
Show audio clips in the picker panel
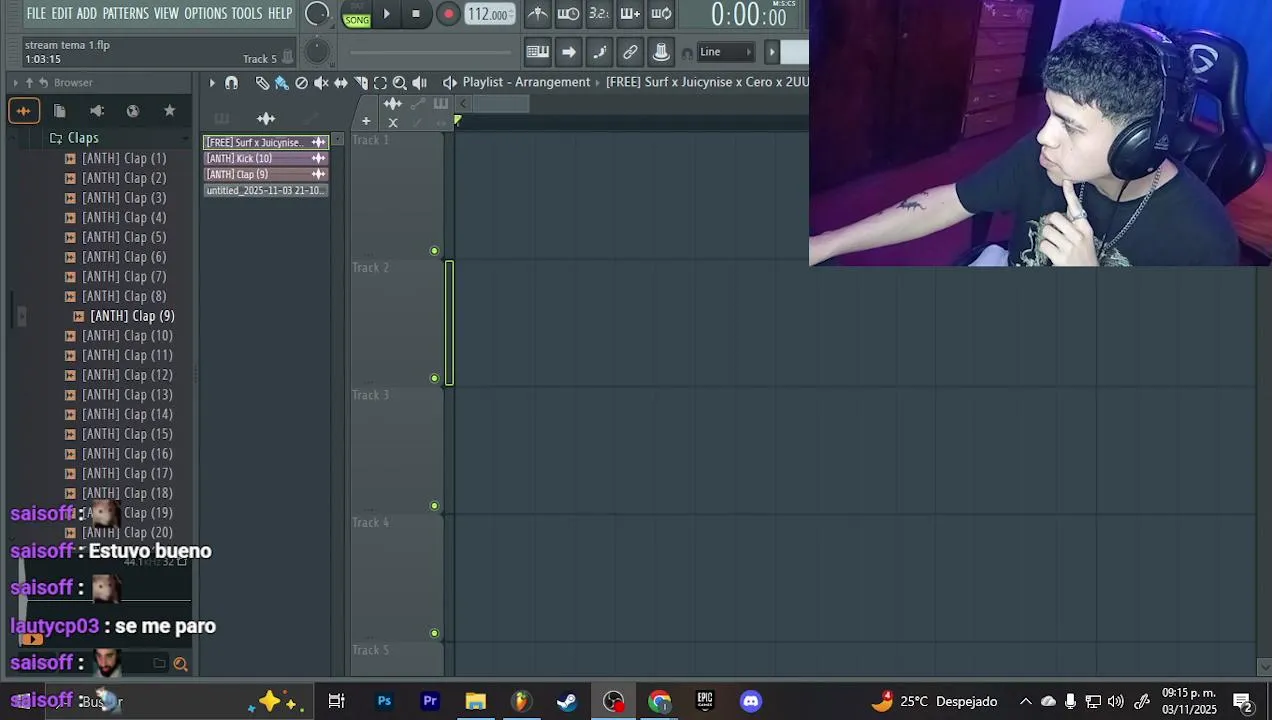pyautogui.click(x=266, y=119)
